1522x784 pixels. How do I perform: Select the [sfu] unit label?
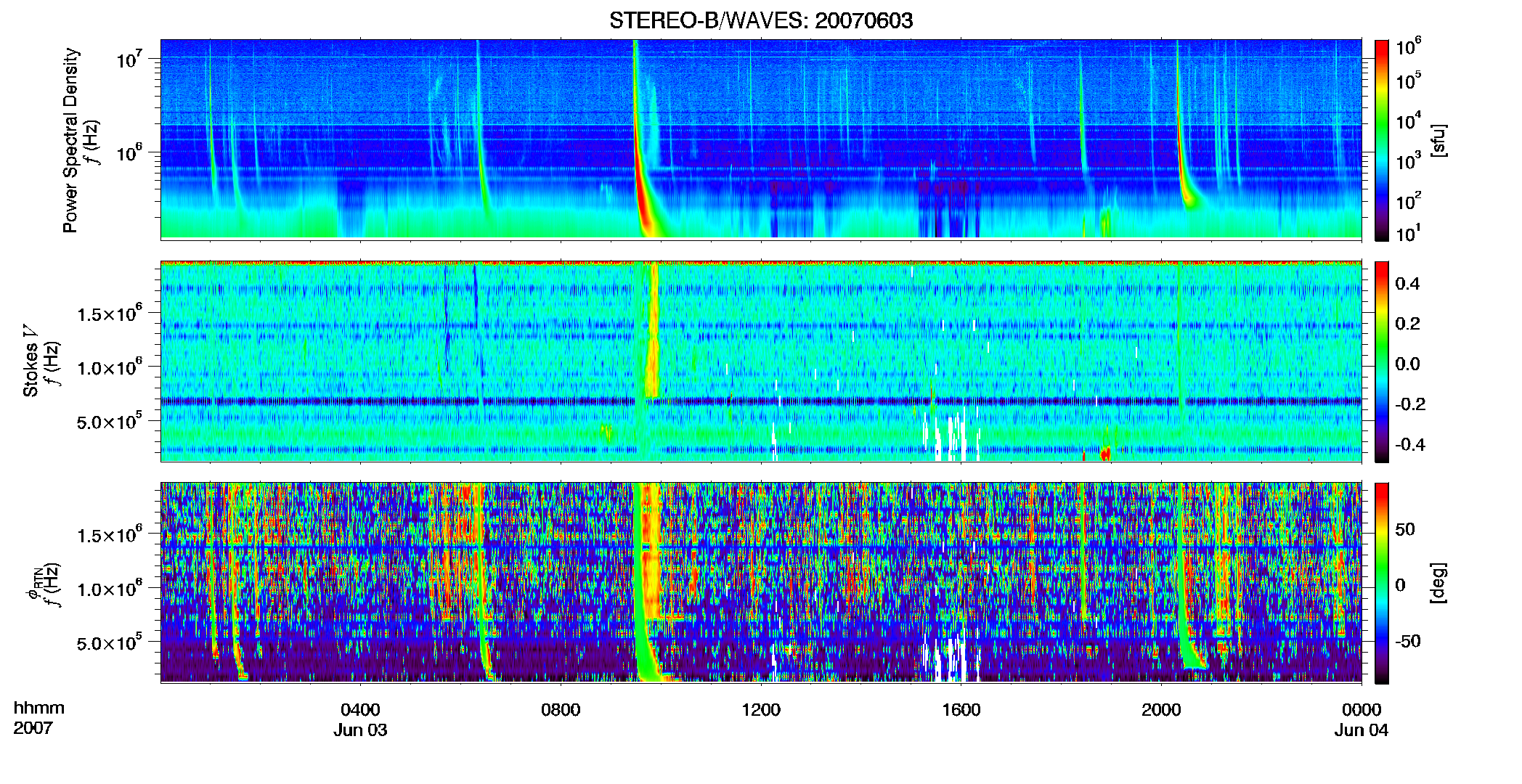click(x=1438, y=140)
